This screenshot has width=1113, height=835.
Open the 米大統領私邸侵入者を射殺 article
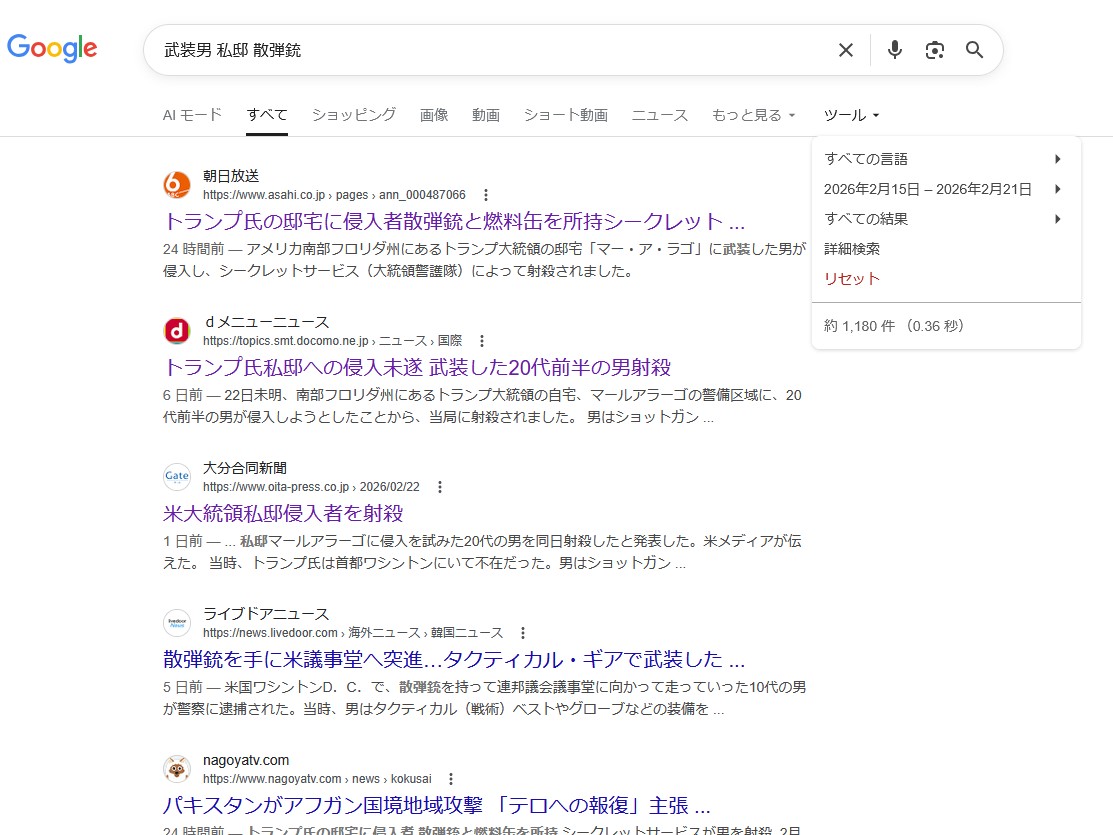[x=283, y=513]
